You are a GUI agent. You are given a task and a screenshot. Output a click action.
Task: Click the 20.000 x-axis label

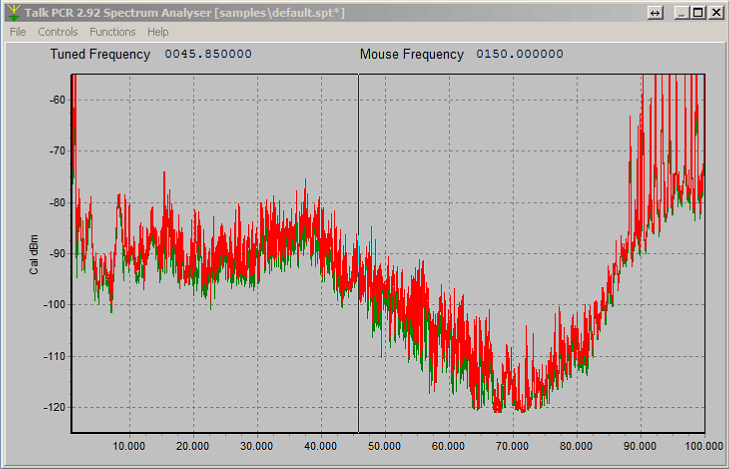(192, 446)
